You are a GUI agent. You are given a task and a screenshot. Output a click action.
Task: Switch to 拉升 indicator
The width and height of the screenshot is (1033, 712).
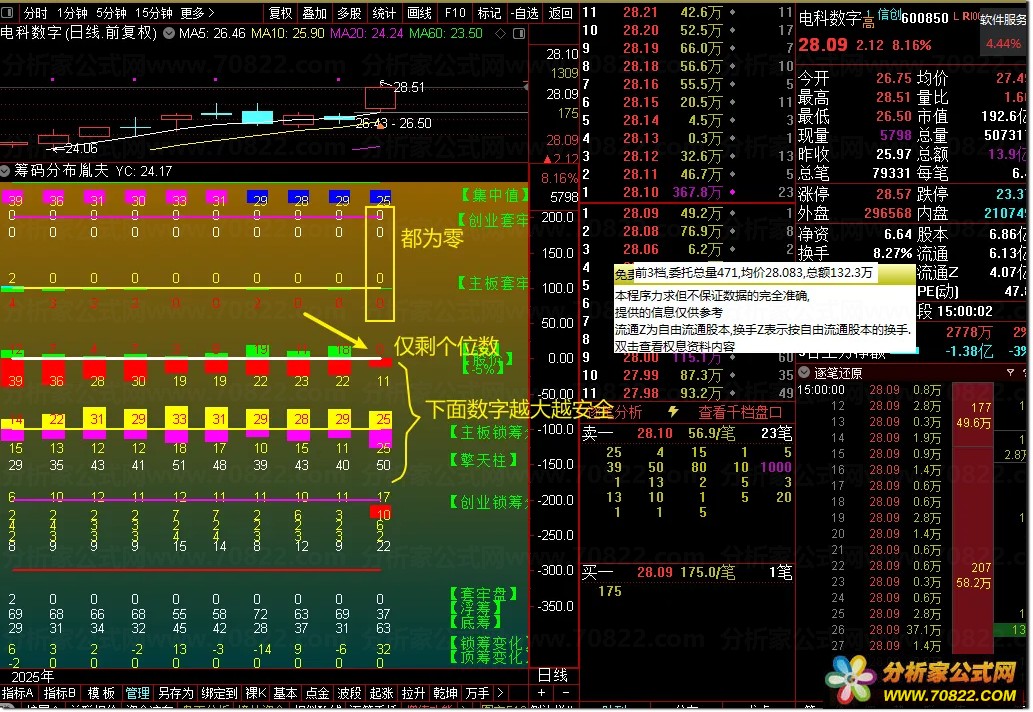click(413, 693)
